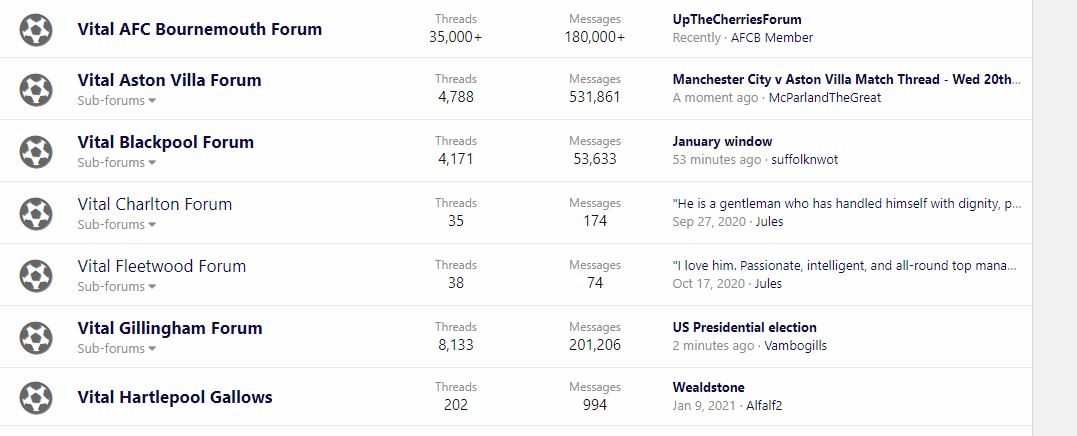Click the soccer ball icon beside Vital Gillingham Forum
The image size is (1077, 436).
click(x=36, y=338)
